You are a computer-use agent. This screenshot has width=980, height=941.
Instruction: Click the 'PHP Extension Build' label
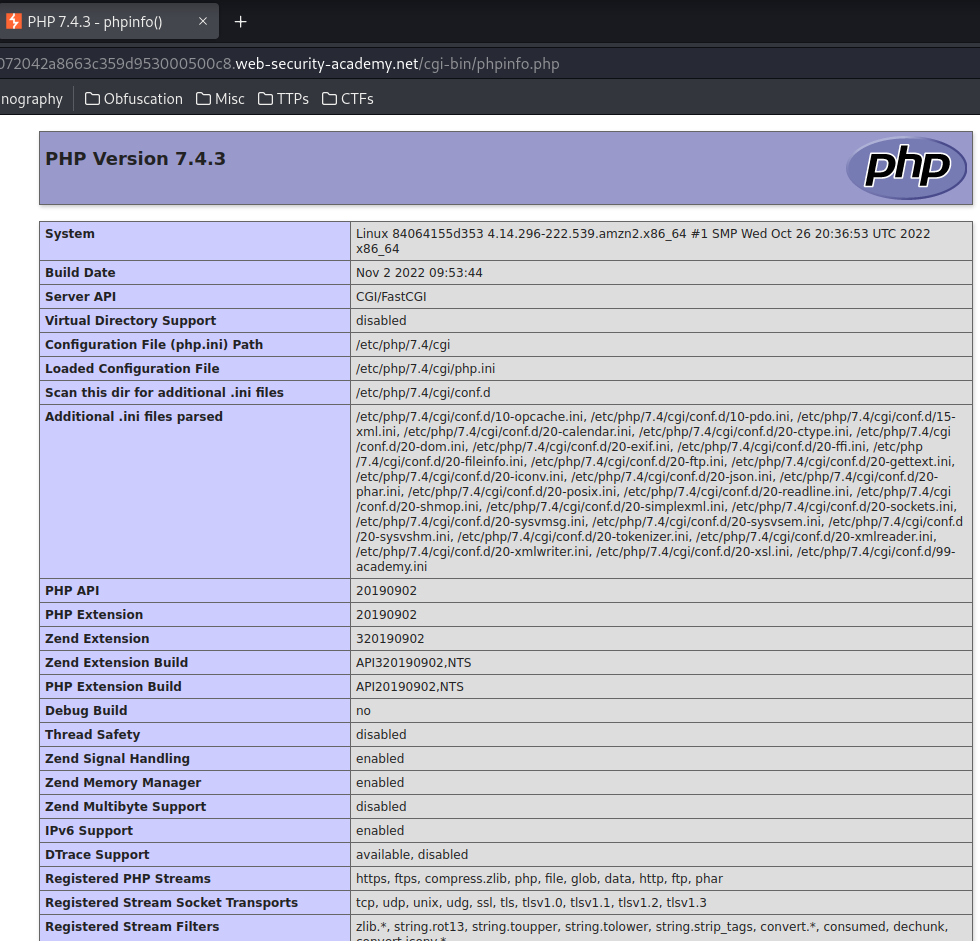pos(113,687)
